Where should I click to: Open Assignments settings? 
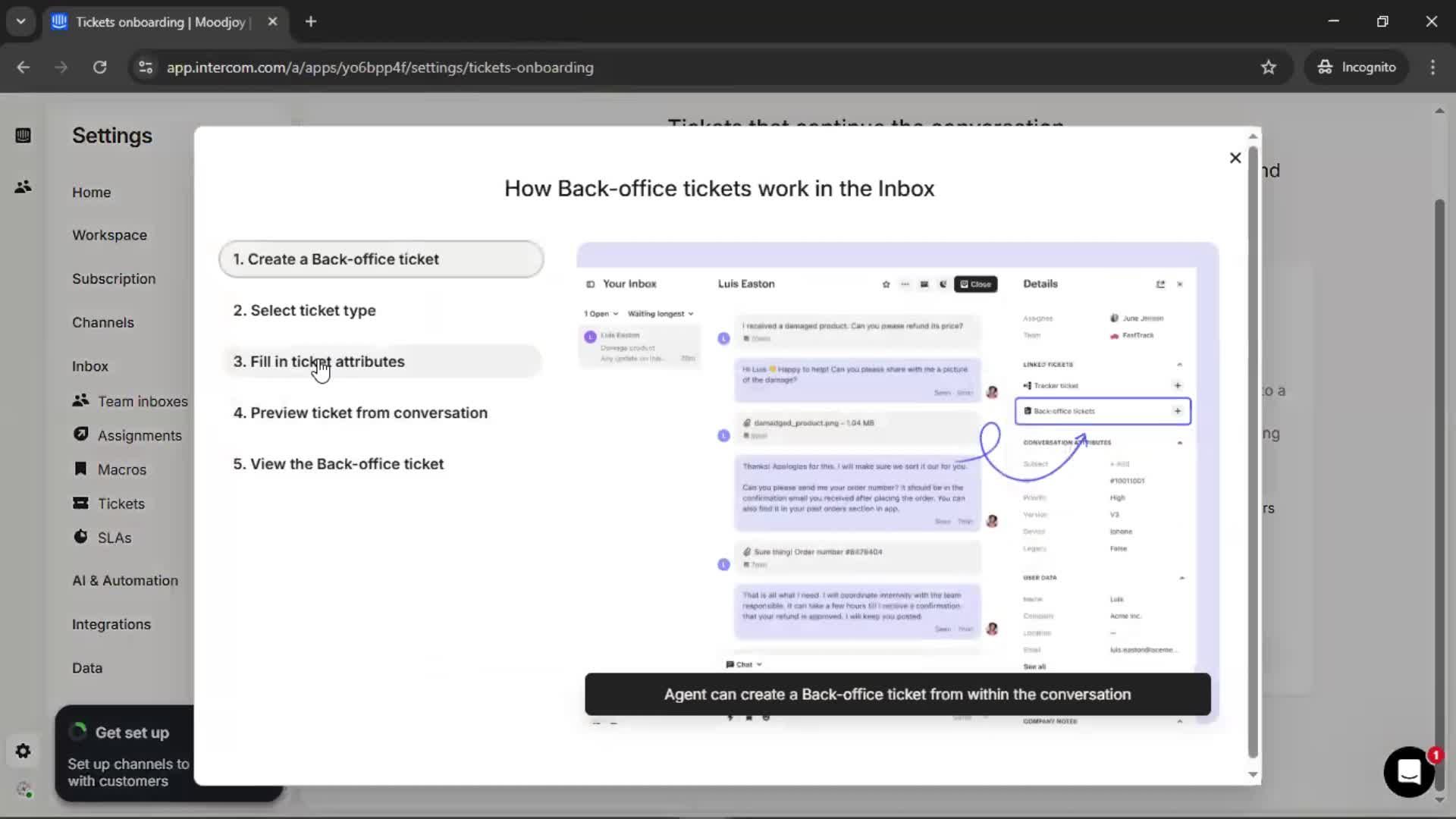click(140, 435)
